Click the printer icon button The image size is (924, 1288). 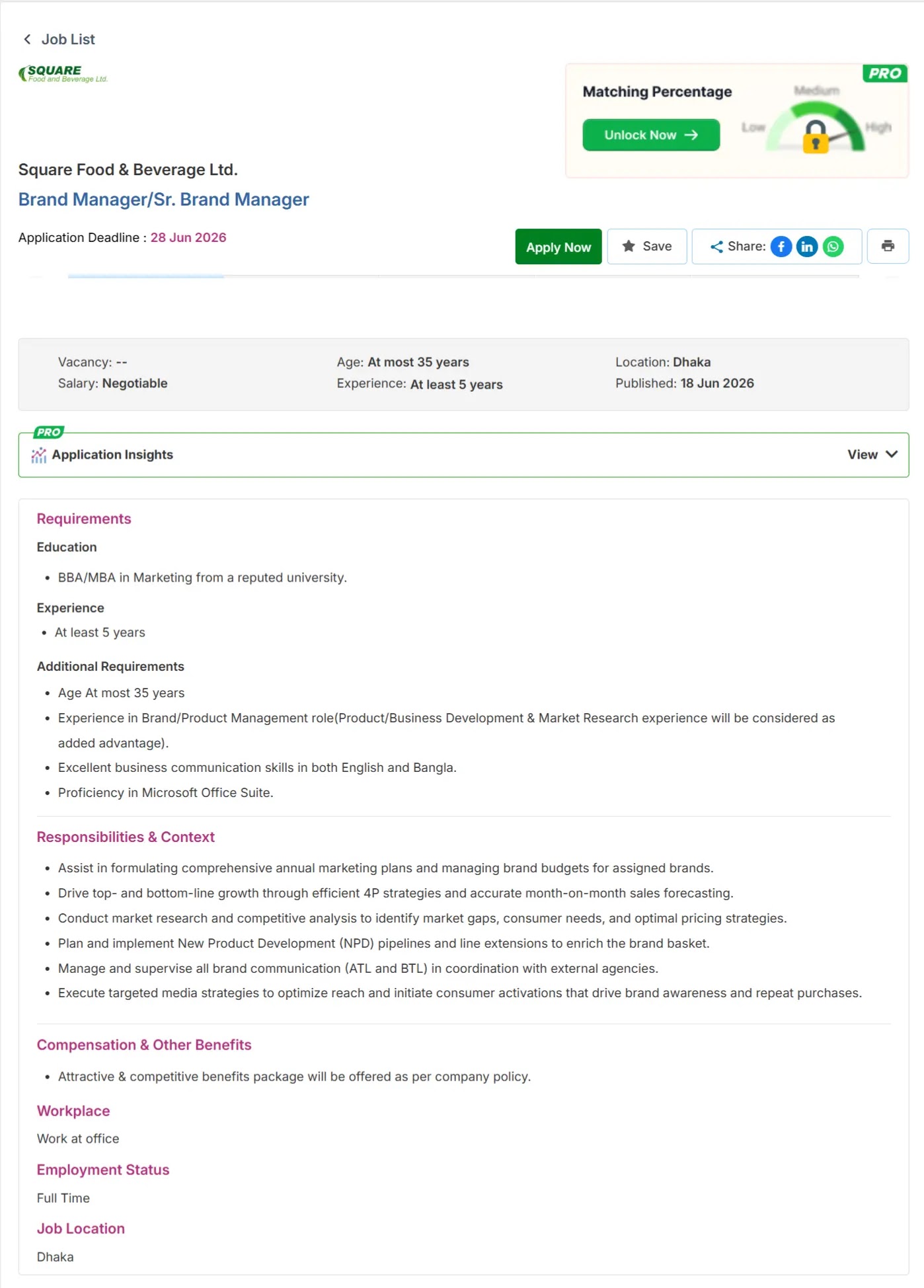888,246
